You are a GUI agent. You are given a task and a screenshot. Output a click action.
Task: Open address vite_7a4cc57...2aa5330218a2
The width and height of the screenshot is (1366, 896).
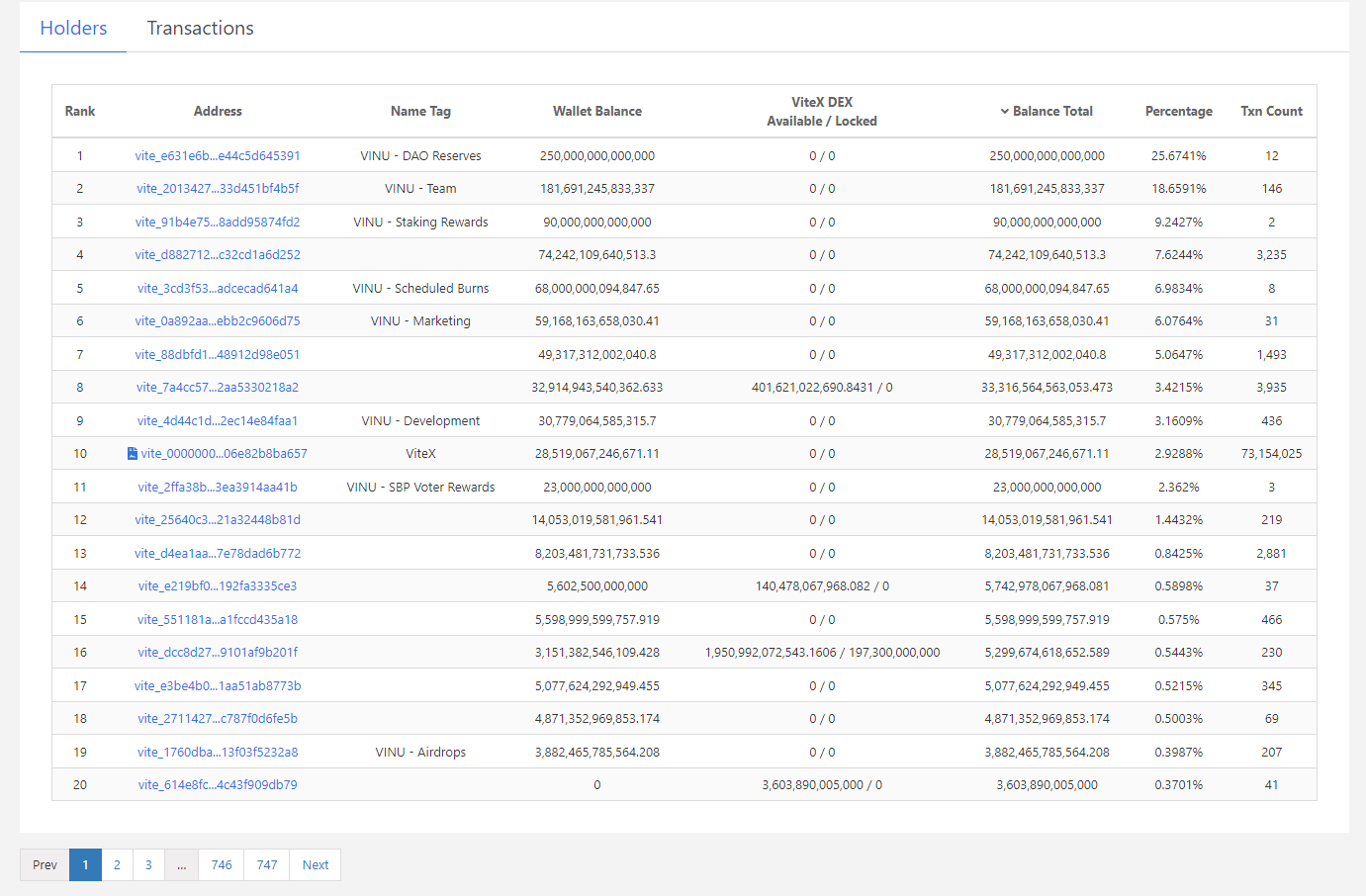tap(218, 388)
